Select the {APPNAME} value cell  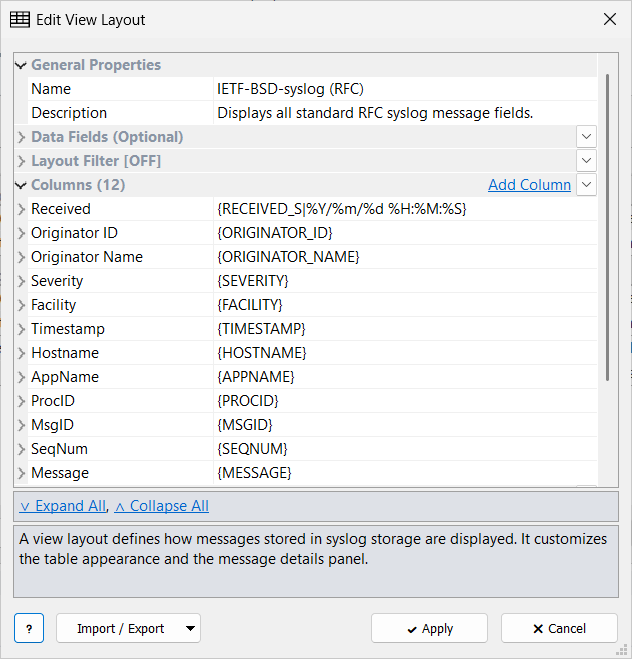[x=405, y=377]
